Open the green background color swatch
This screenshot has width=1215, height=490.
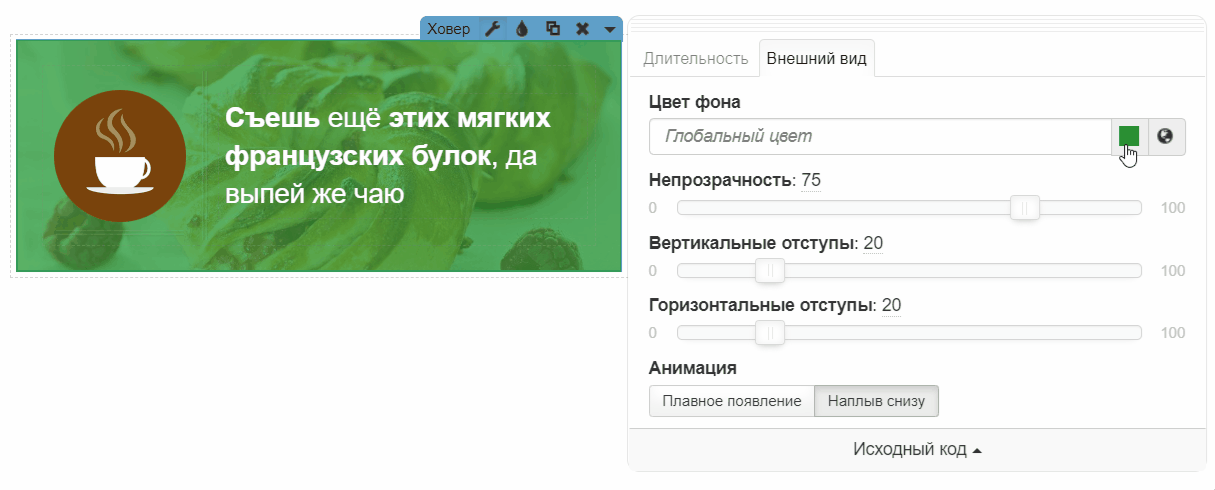[1129, 136]
